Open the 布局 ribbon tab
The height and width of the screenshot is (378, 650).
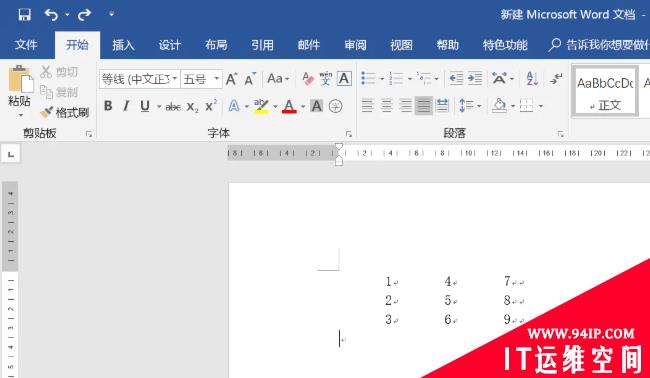click(216, 45)
